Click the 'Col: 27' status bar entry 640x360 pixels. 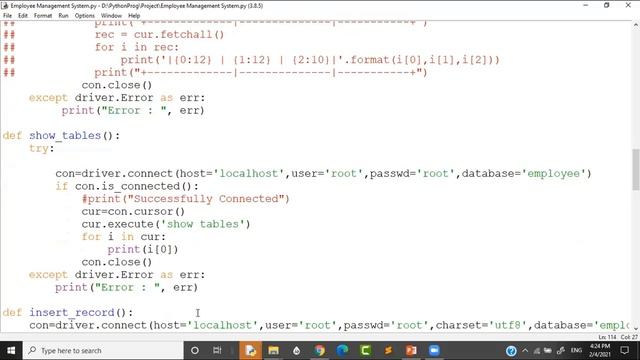click(x=629, y=337)
